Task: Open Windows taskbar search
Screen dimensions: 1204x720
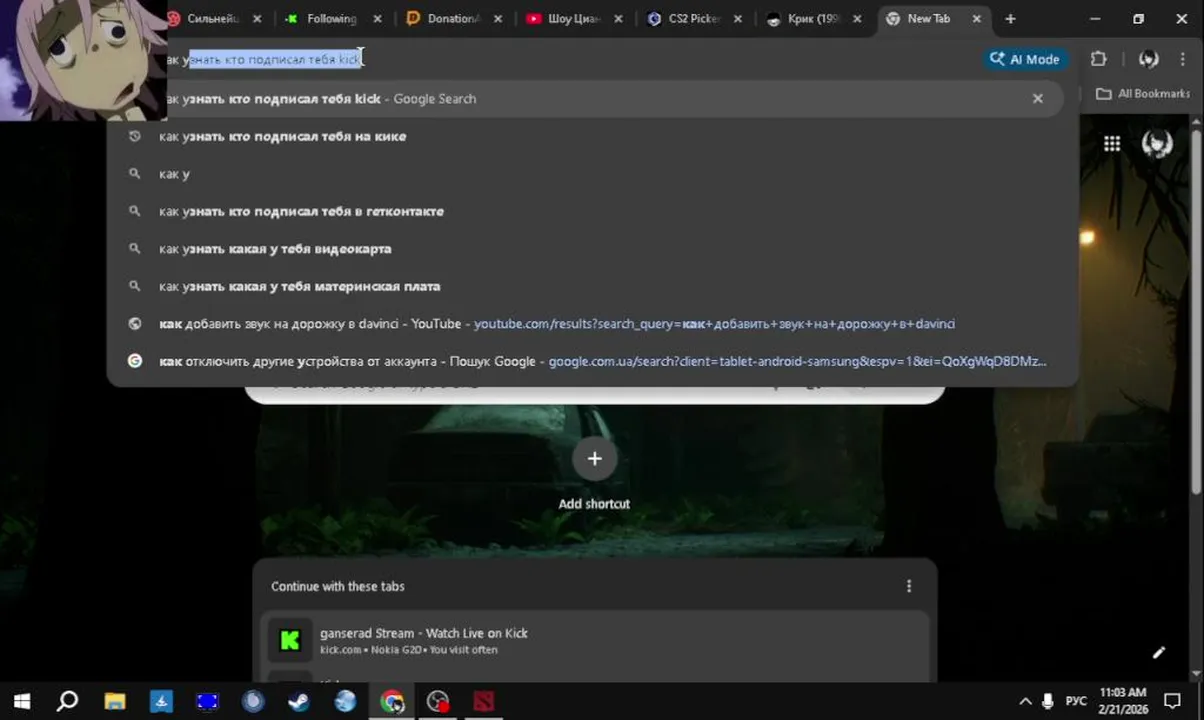Action: coord(67,701)
